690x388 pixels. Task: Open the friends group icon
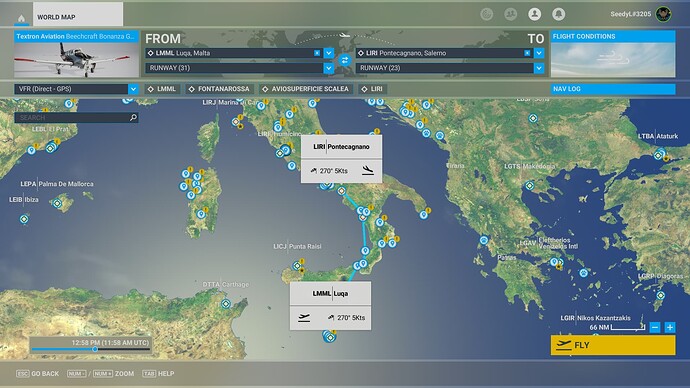pyautogui.click(x=510, y=14)
